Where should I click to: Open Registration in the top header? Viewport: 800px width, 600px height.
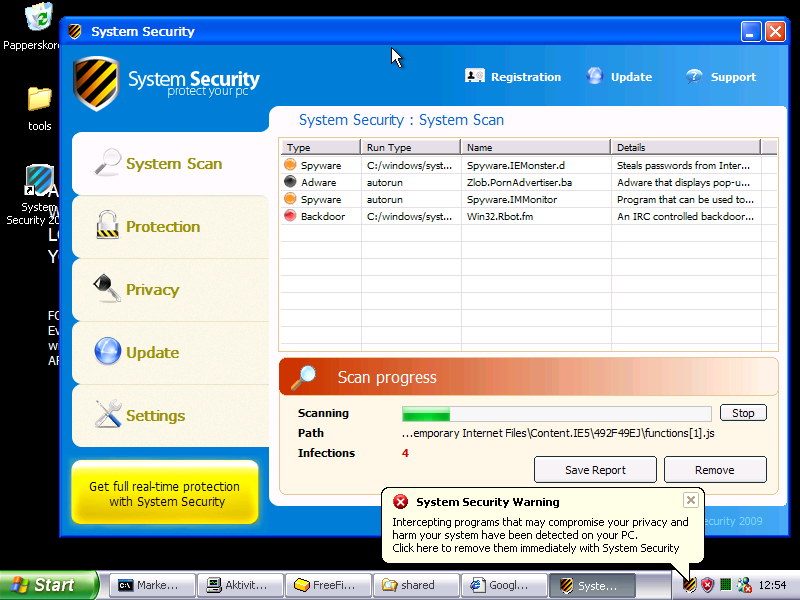pos(513,77)
